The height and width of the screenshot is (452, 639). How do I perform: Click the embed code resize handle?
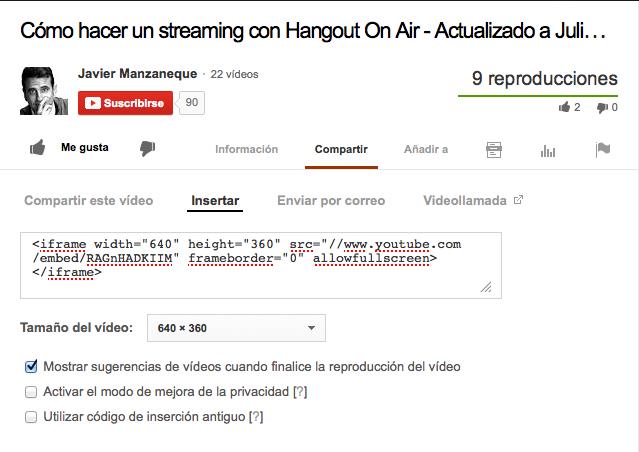point(486,287)
